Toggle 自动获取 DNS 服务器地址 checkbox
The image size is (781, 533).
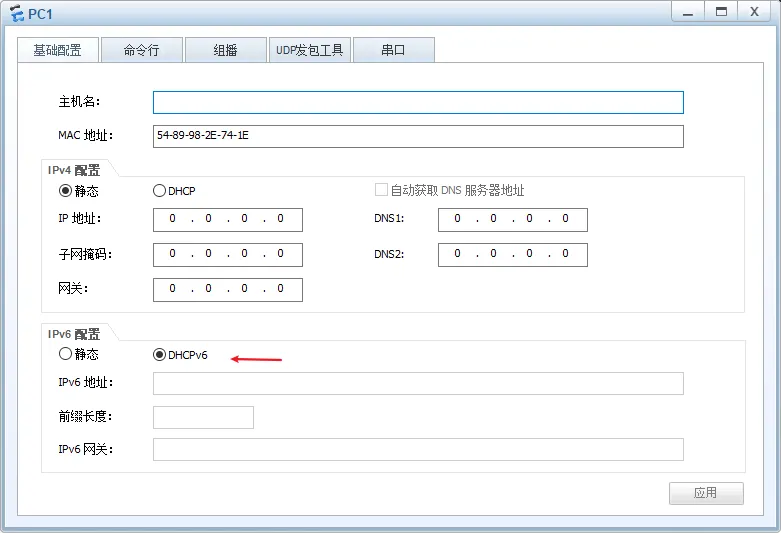point(381,190)
